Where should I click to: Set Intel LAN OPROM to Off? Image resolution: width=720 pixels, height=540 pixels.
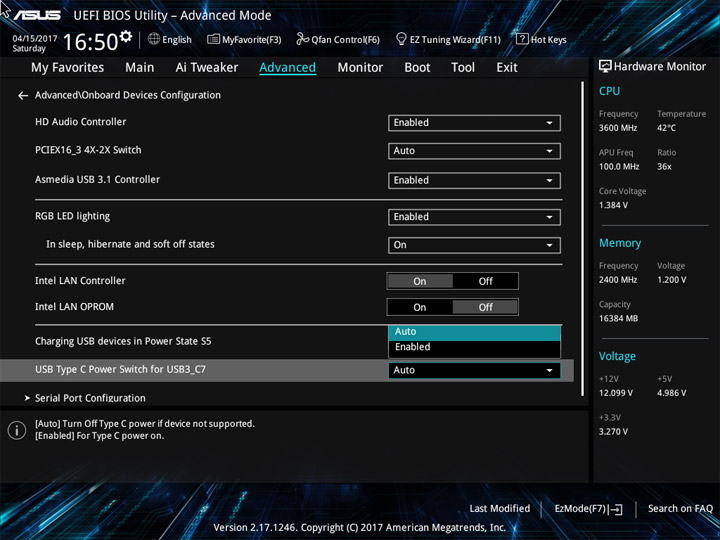click(x=485, y=307)
